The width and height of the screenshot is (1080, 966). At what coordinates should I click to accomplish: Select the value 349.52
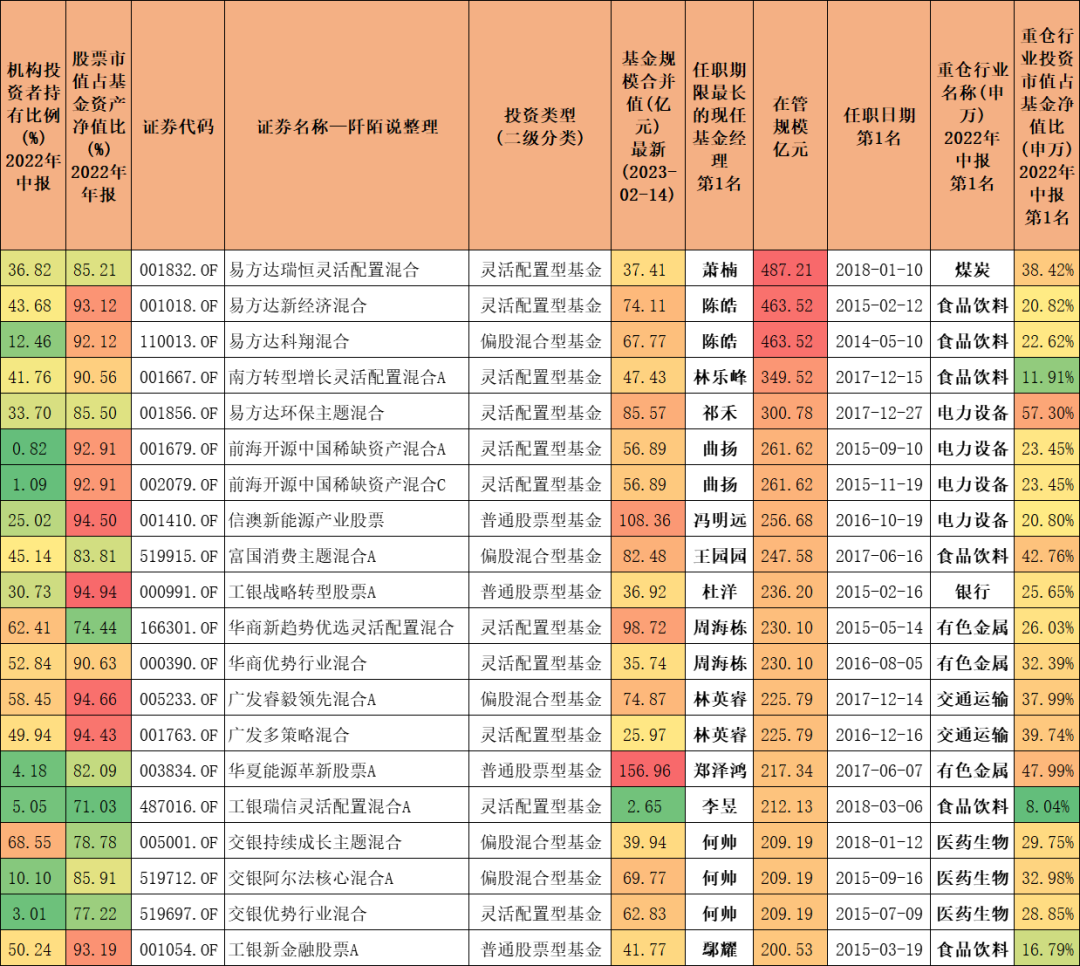[790, 377]
